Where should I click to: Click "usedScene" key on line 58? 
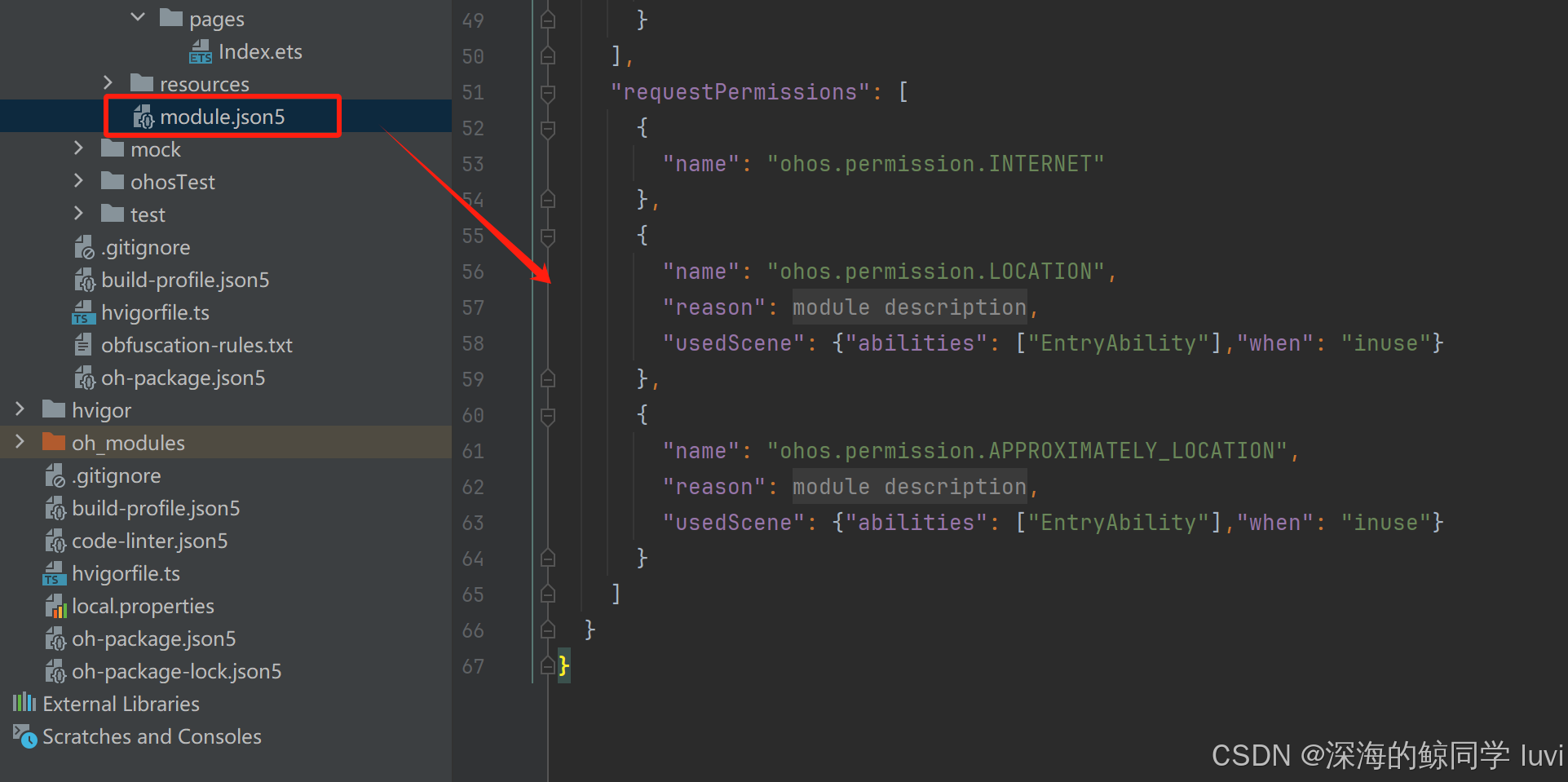(x=733, y=343)
